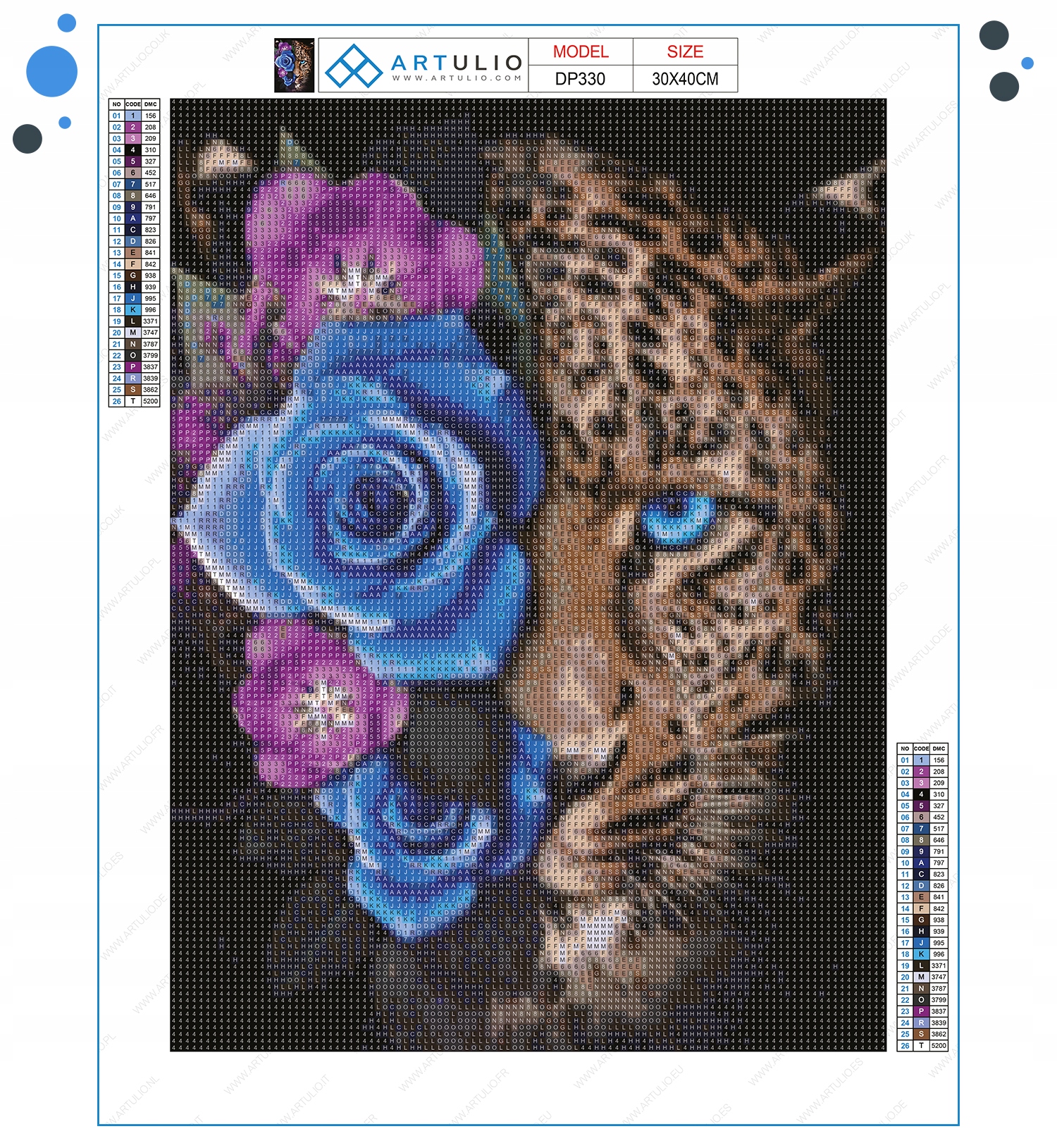The height and width of the screenshot is (1148, 1057).
Task: Select white swatch T 5200 in left legend
Action: pos(132,402)
